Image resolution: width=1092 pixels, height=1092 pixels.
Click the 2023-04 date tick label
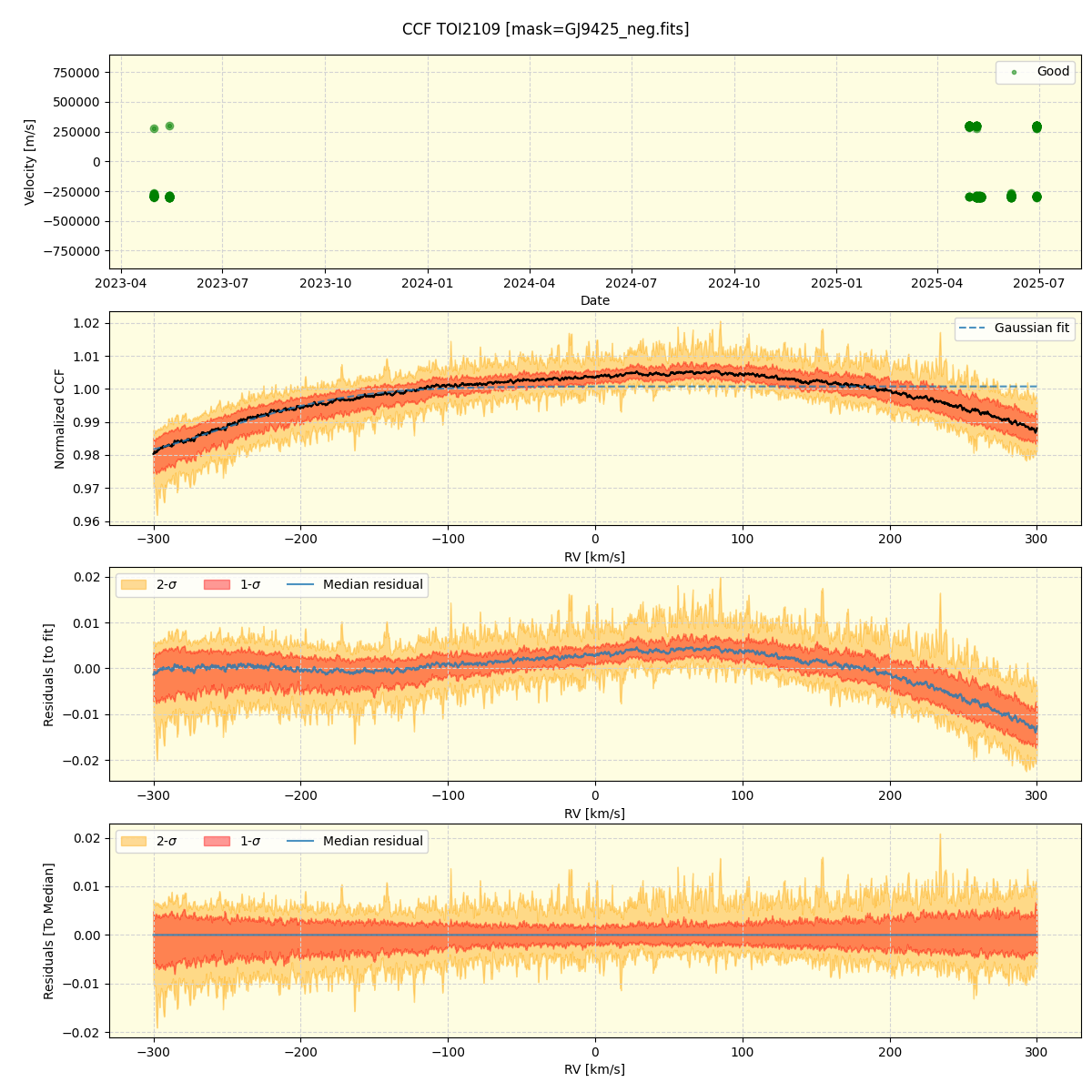click(121, 283)
